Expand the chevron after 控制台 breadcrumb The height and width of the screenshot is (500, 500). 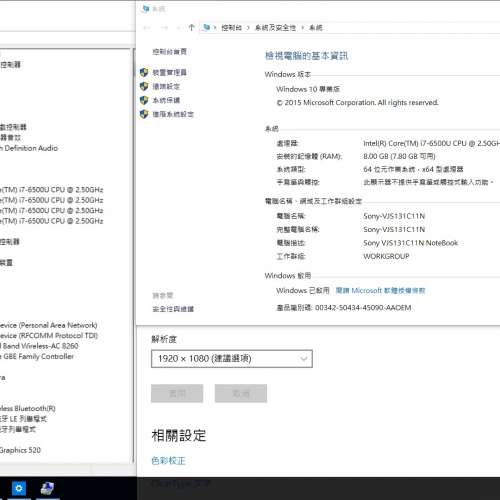point(248,28)
